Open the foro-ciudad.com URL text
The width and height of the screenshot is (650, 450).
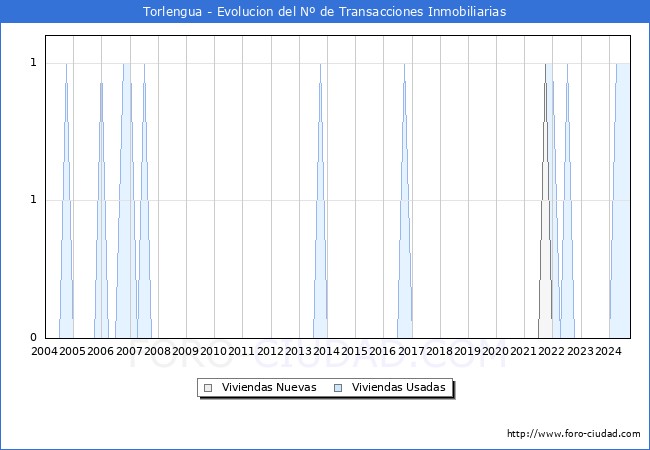point(574,434)
